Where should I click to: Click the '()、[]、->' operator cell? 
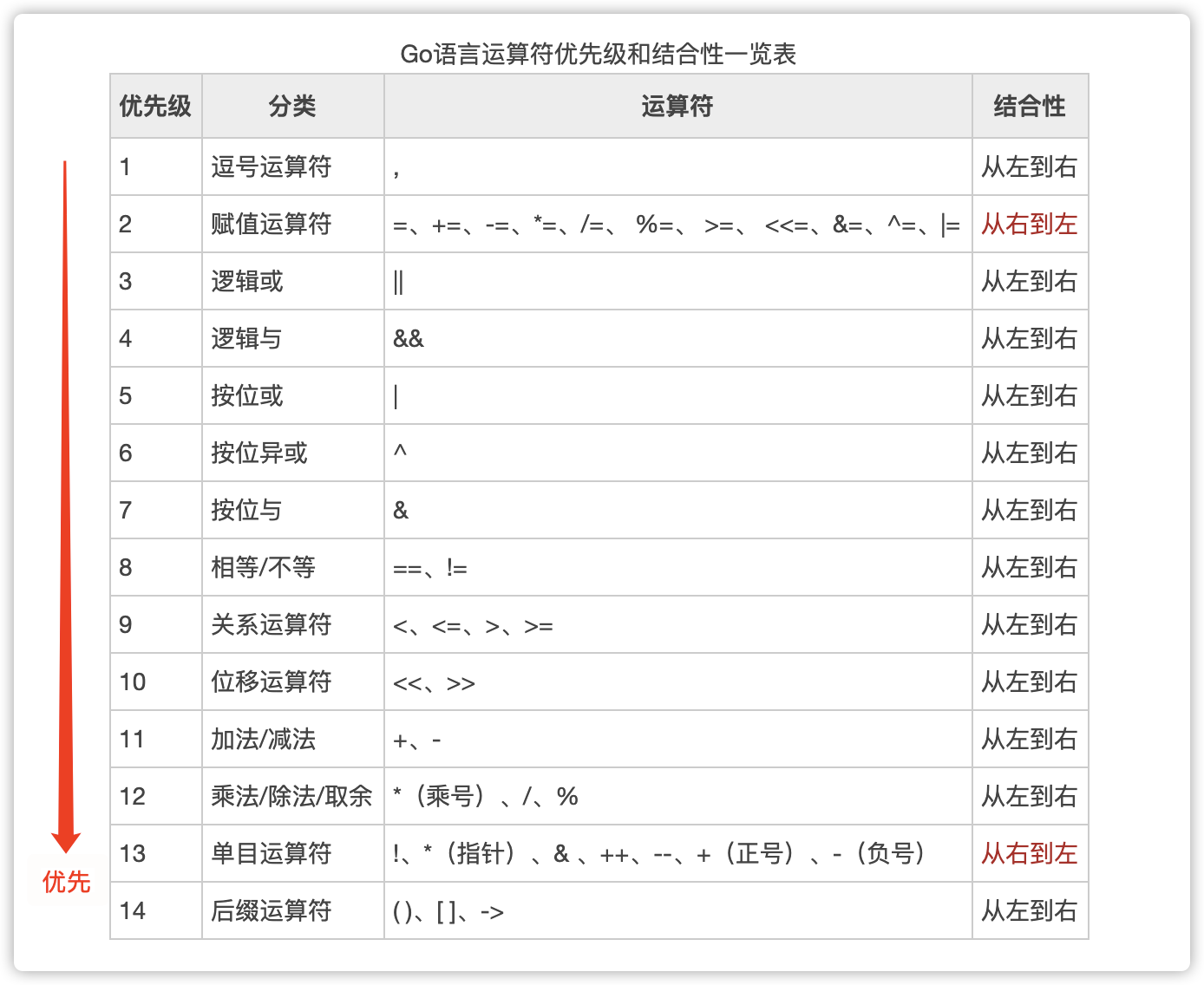[677, 910]
